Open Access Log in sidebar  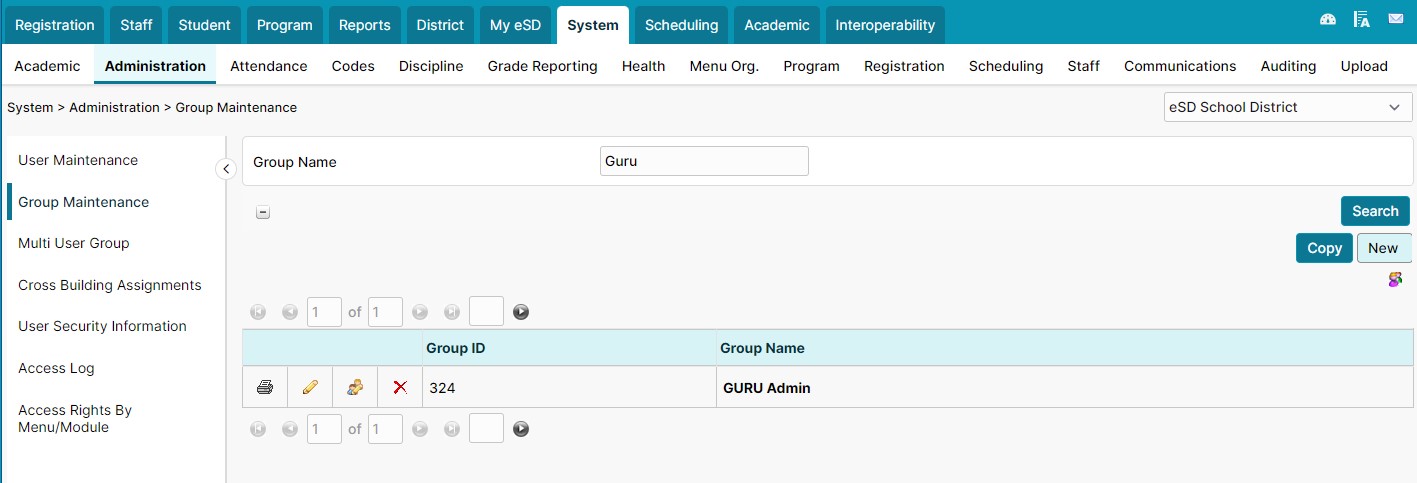(56, 368)
